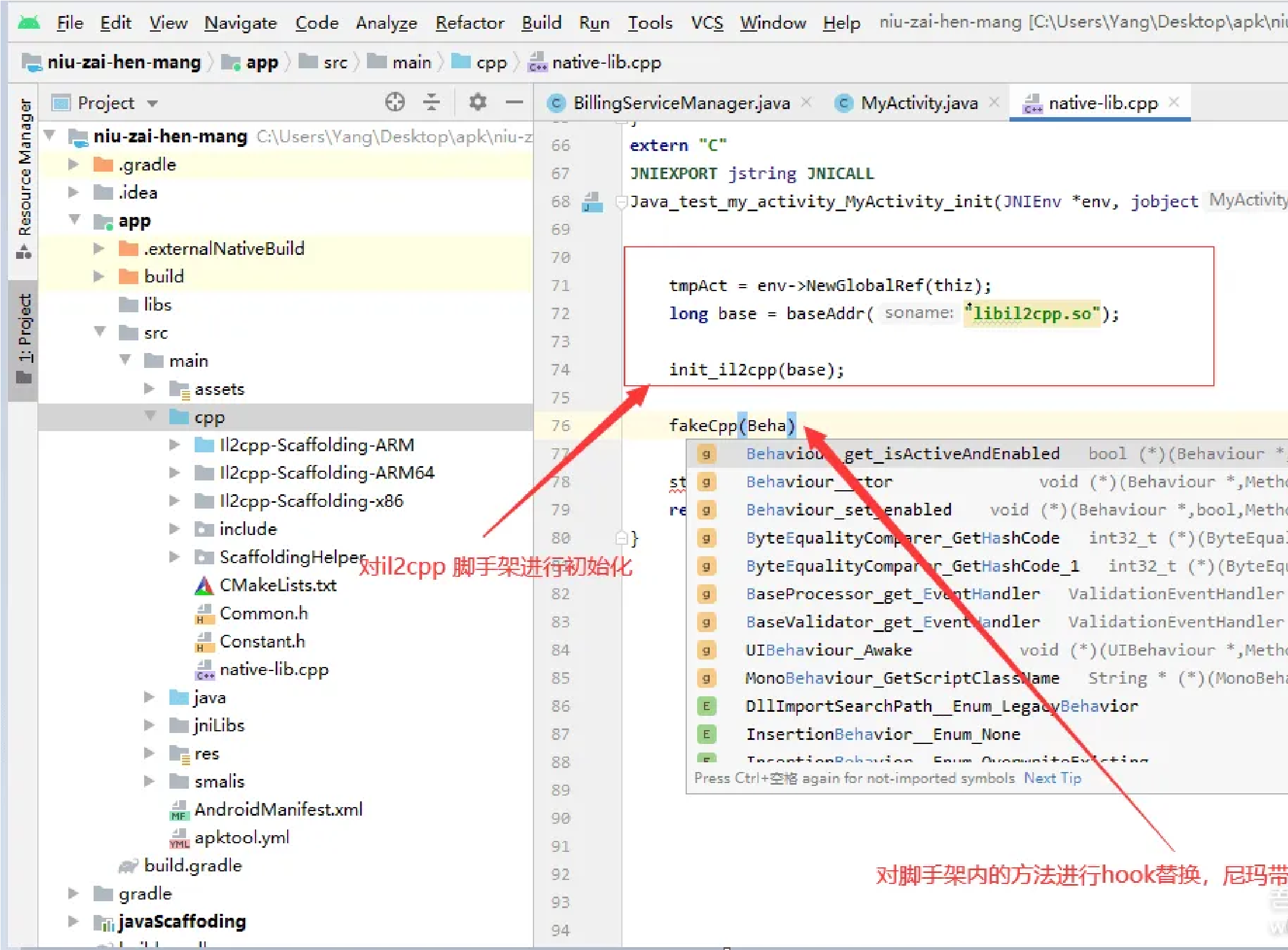
Task: Switch to MyActivity.java tab
Action: (x=918, y=103)
